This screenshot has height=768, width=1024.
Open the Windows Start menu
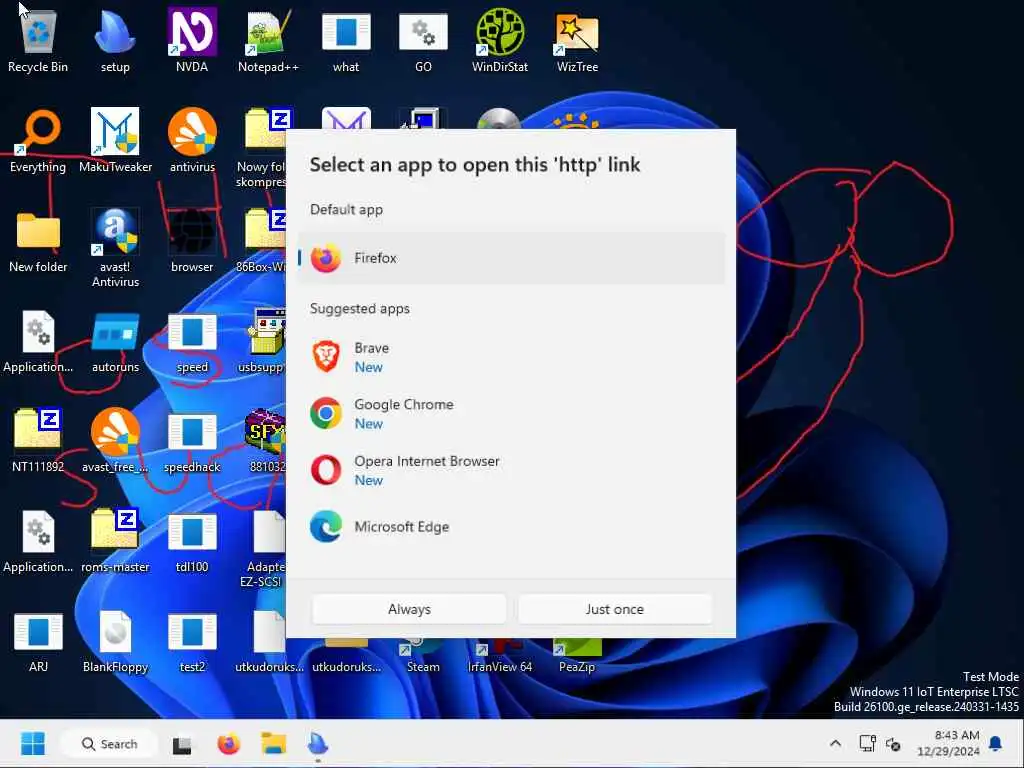33,744
